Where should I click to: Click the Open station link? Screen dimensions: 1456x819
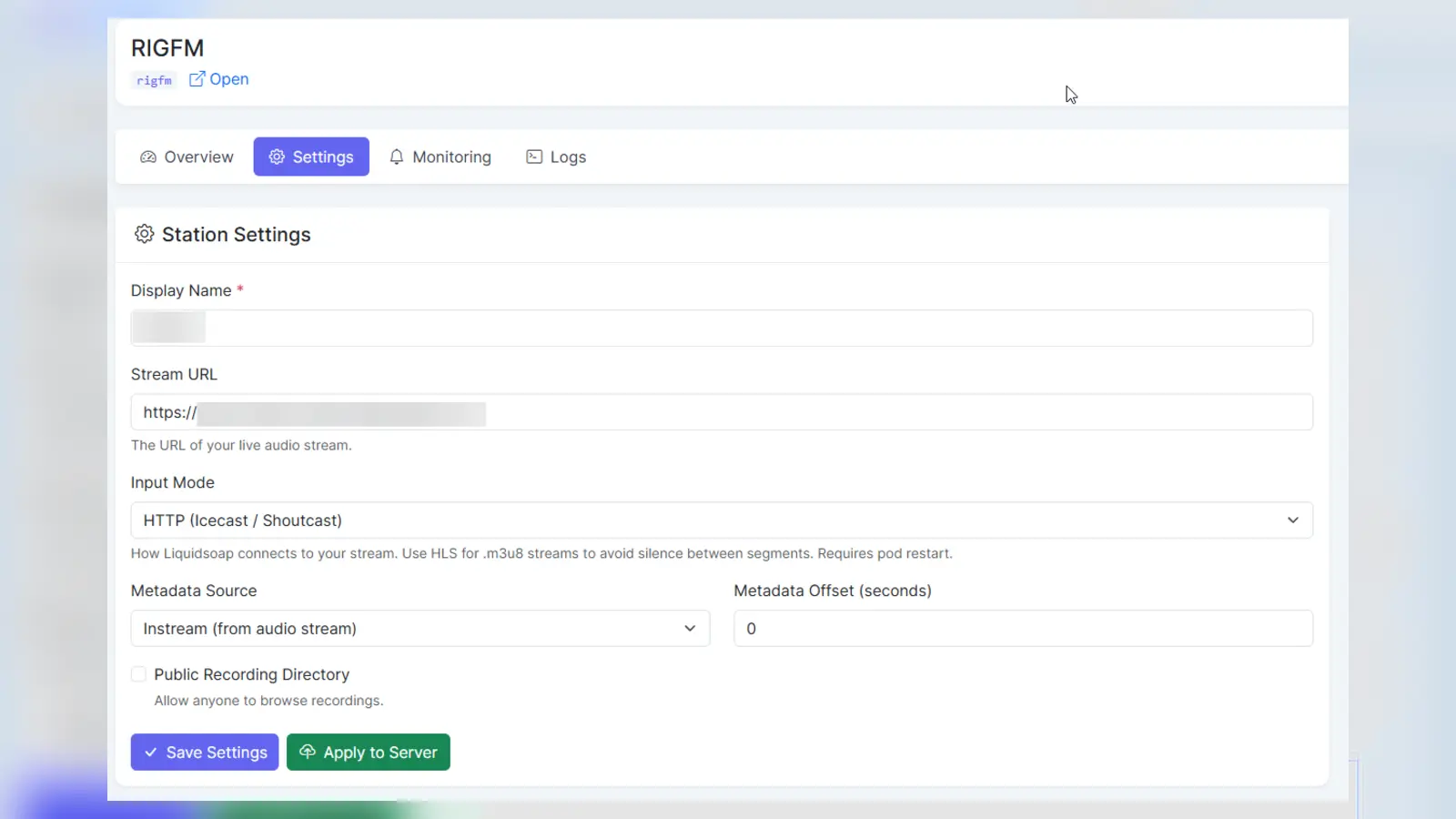point(219,79)
